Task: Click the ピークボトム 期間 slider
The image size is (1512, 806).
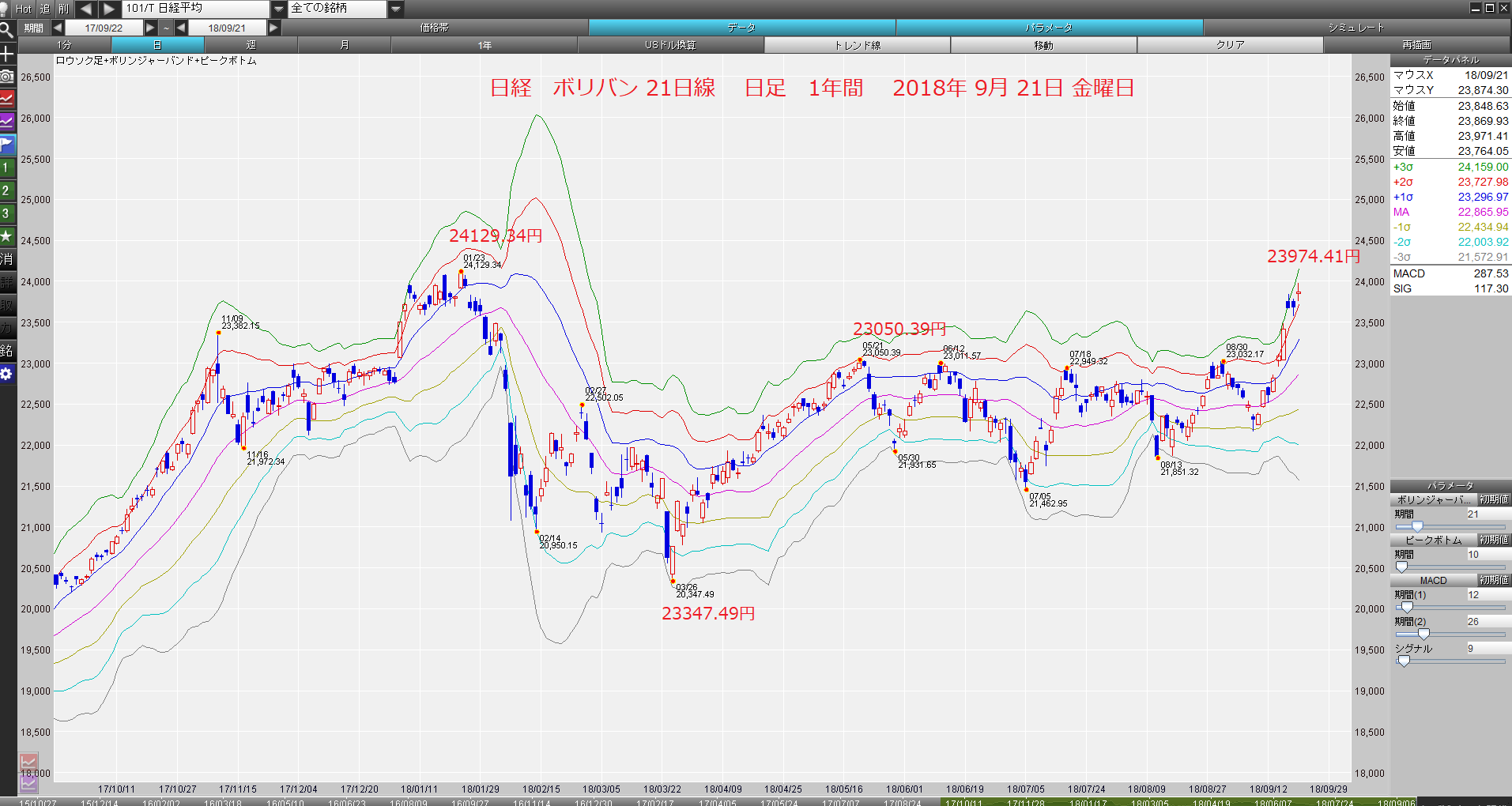Action: click(1450, 567)
